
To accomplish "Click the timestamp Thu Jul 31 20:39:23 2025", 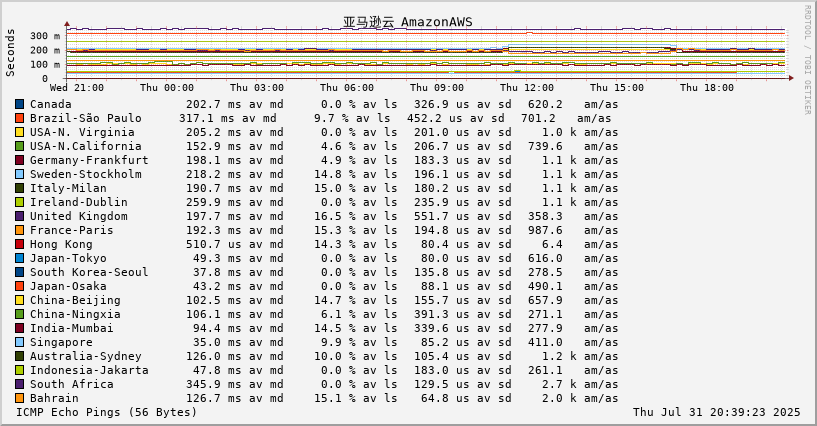I will tap(716, 412).
